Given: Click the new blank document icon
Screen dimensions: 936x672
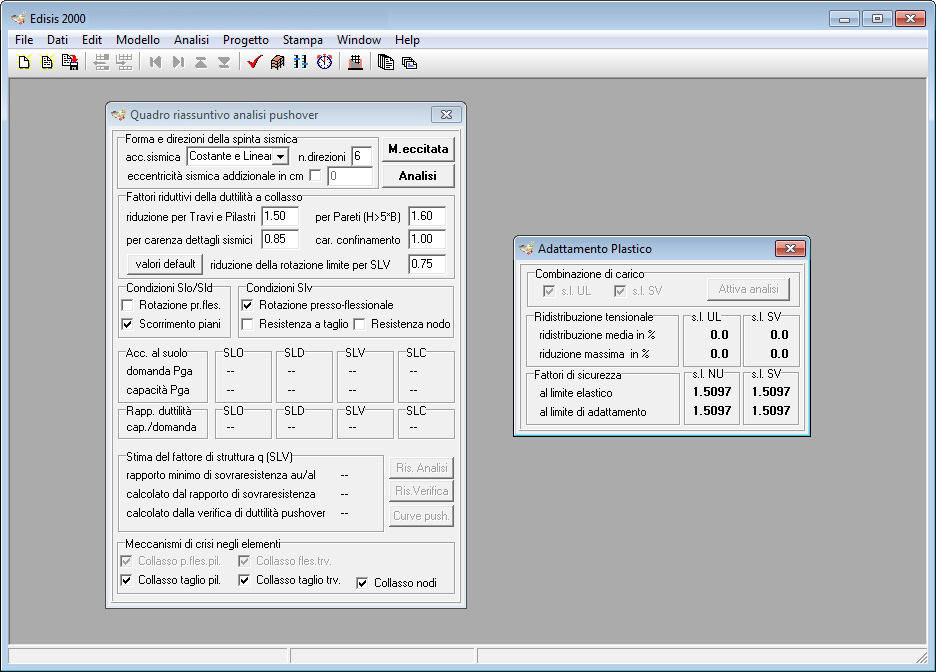Looking at the screenshot, I should pos(24,62).
